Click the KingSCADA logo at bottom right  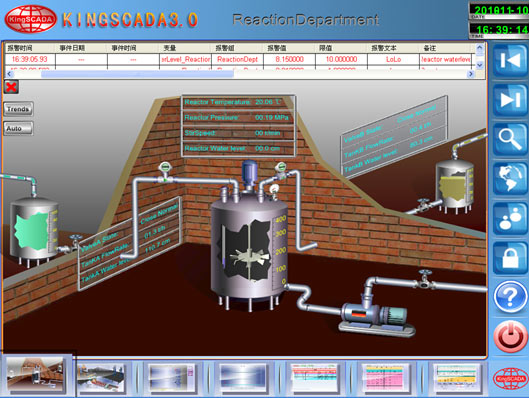(x=510, y=378)
